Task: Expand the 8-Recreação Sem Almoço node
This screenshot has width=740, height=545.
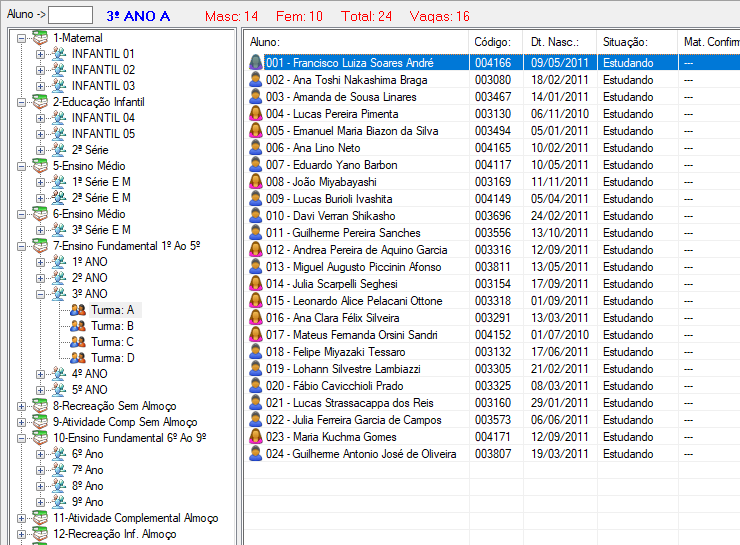Action: click(x=23, y=406)
